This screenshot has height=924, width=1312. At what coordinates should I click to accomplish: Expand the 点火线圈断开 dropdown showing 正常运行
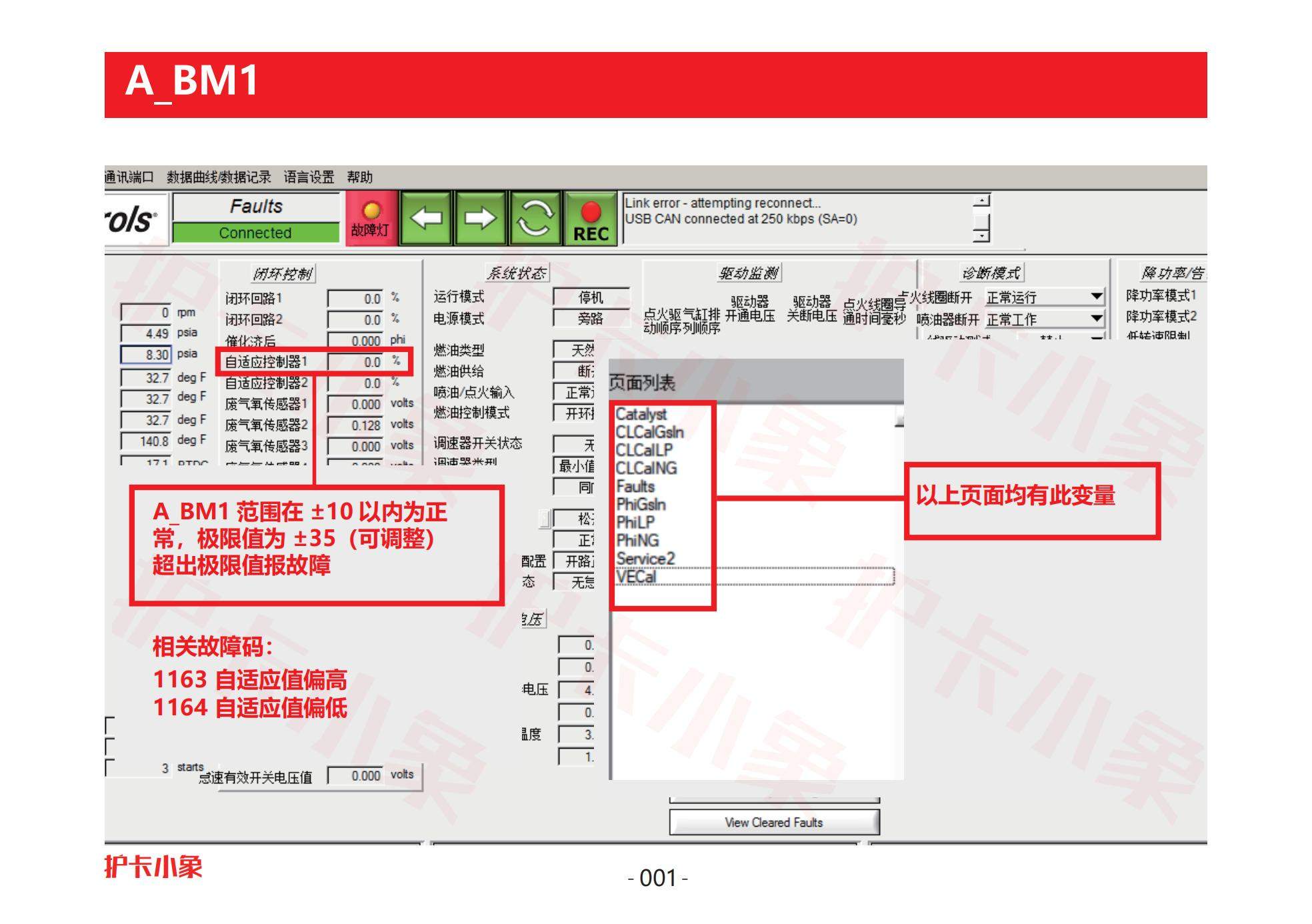pyautogui.click(x=1096, y=297)
